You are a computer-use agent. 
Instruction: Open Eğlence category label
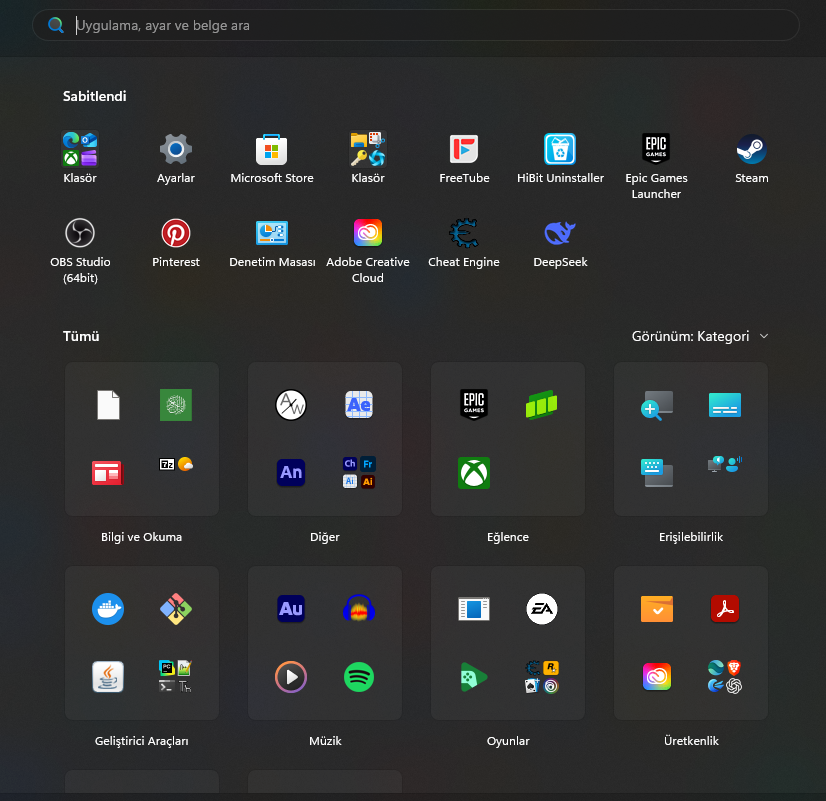(508, 537)
